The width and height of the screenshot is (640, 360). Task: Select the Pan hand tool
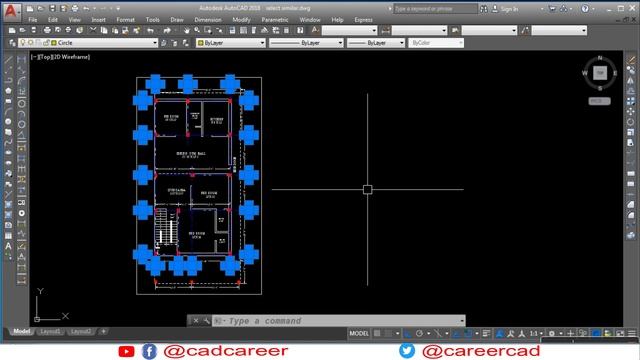pyautogui.click(x=187, y=30)
